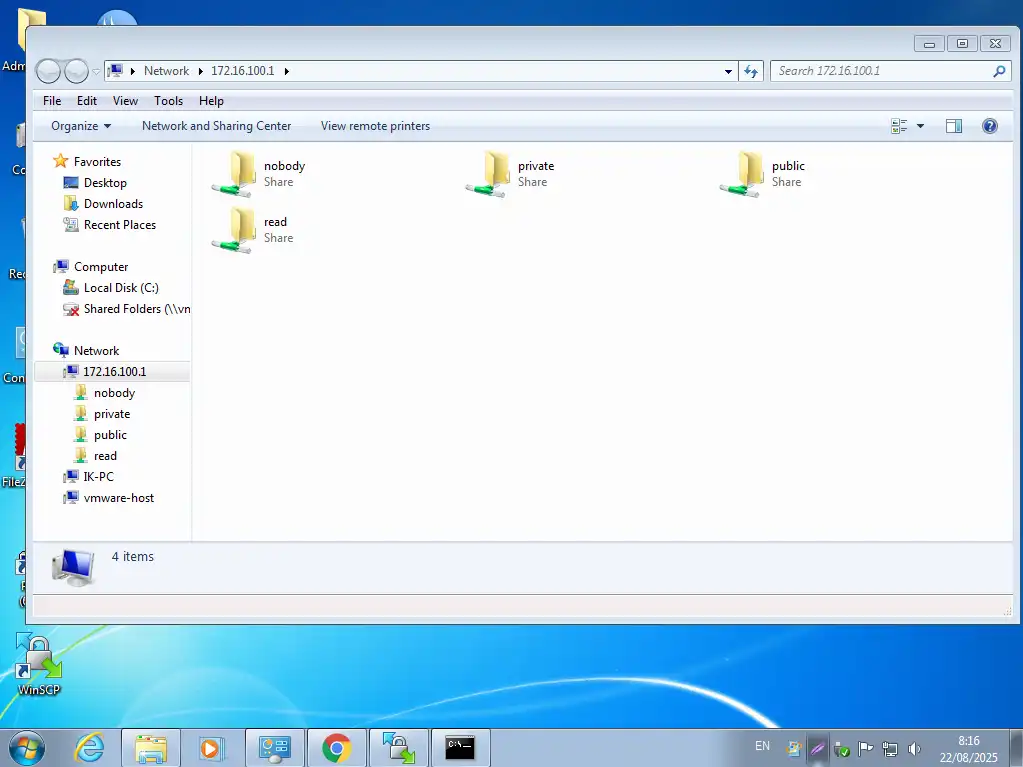Open the Tools menu
The height and width of the screenshot is (767, 1023).
[x=168, y=101]
